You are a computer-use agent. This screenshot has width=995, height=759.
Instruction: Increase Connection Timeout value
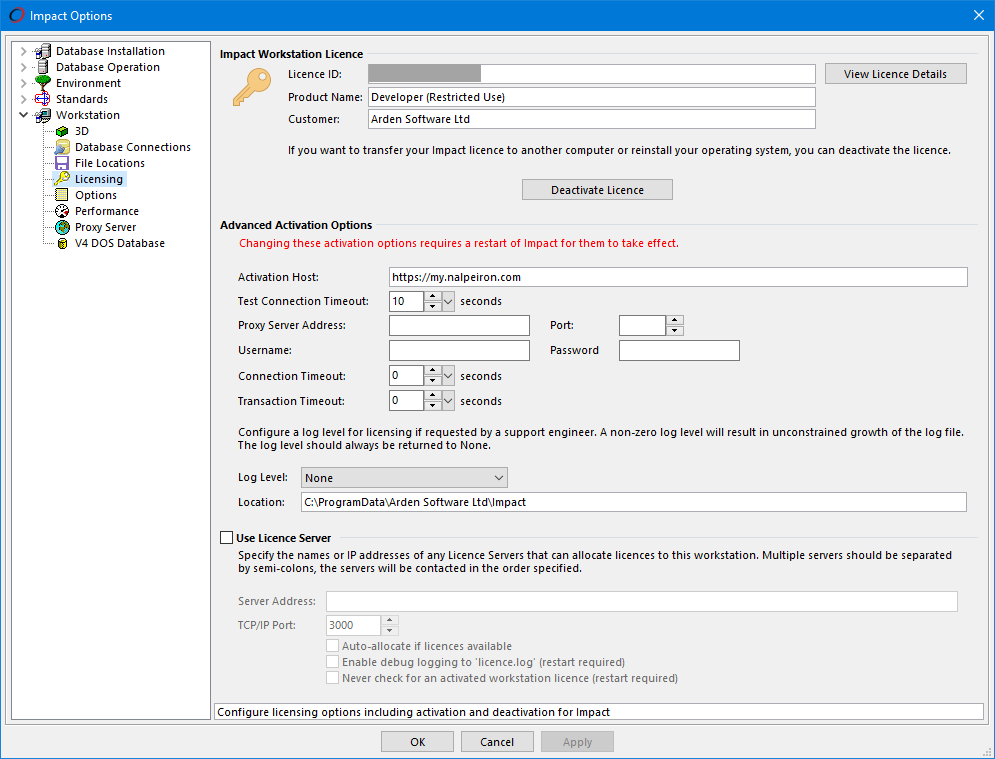click(x=433, y=371)
